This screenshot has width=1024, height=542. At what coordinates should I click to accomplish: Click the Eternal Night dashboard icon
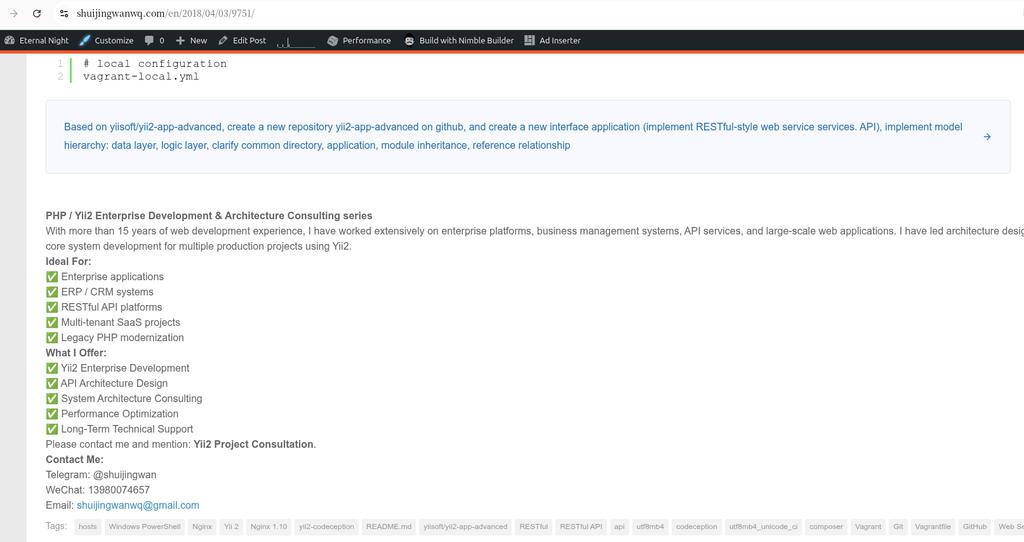coord(10,40)
